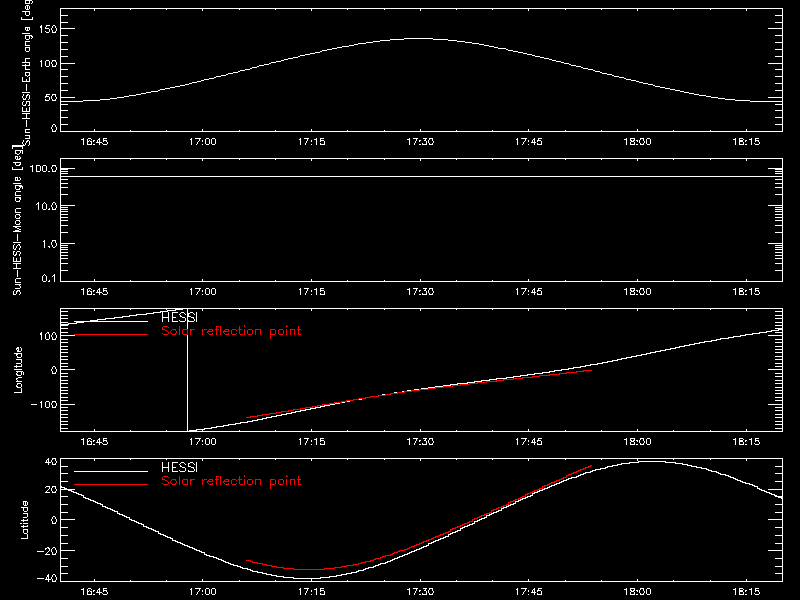This screenshot has height=600, width=800.
Task: Click the 150 y-axis value on Earth angle plot
Action: [x=48, y=29]
